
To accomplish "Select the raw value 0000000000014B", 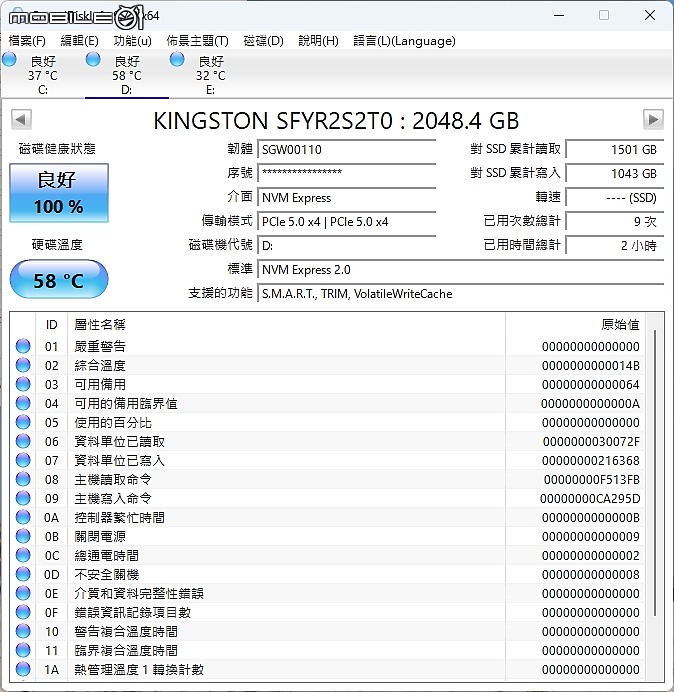I will [x=591, y=365].
